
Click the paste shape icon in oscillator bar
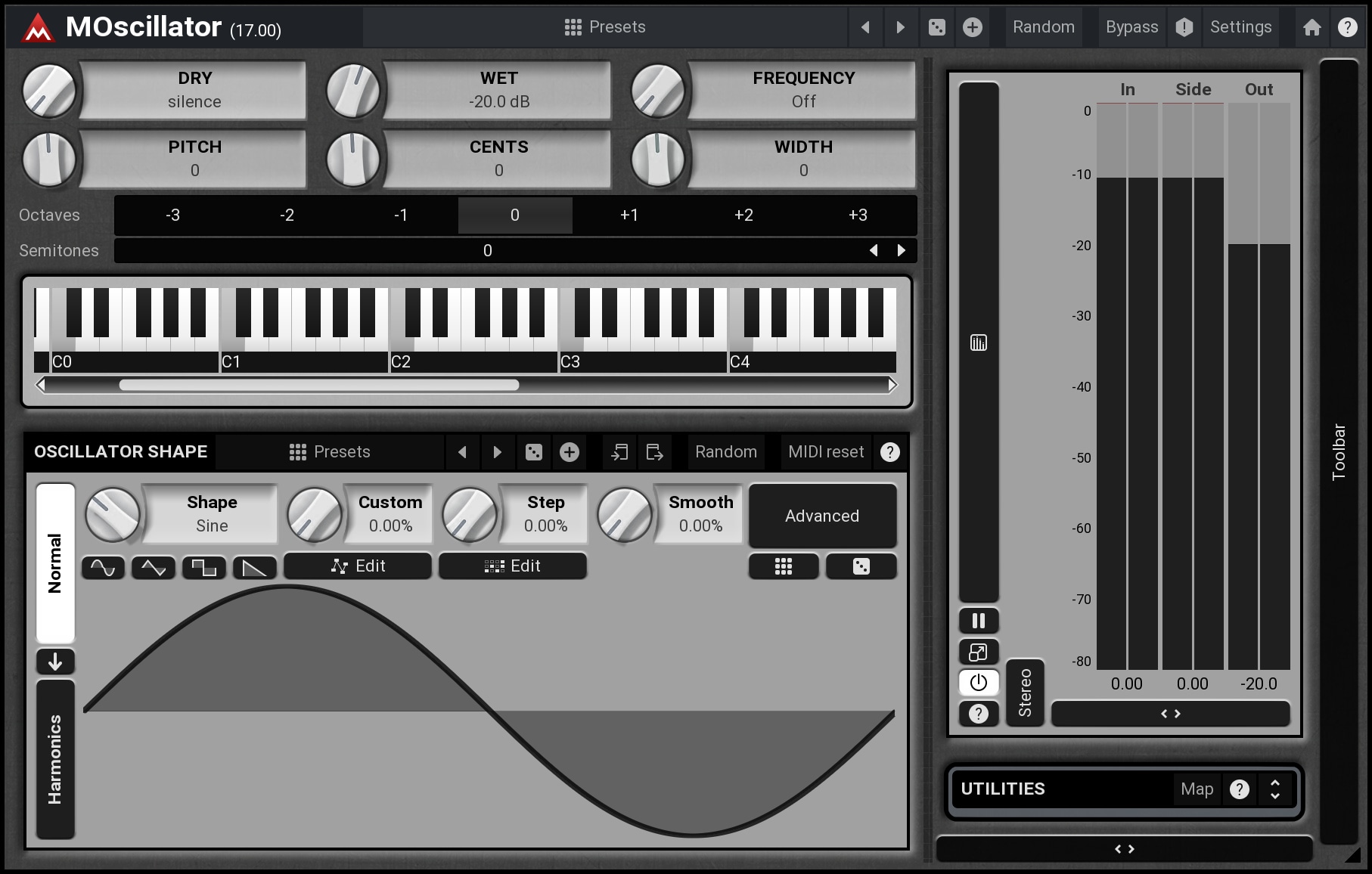click(x=655, y=452)
